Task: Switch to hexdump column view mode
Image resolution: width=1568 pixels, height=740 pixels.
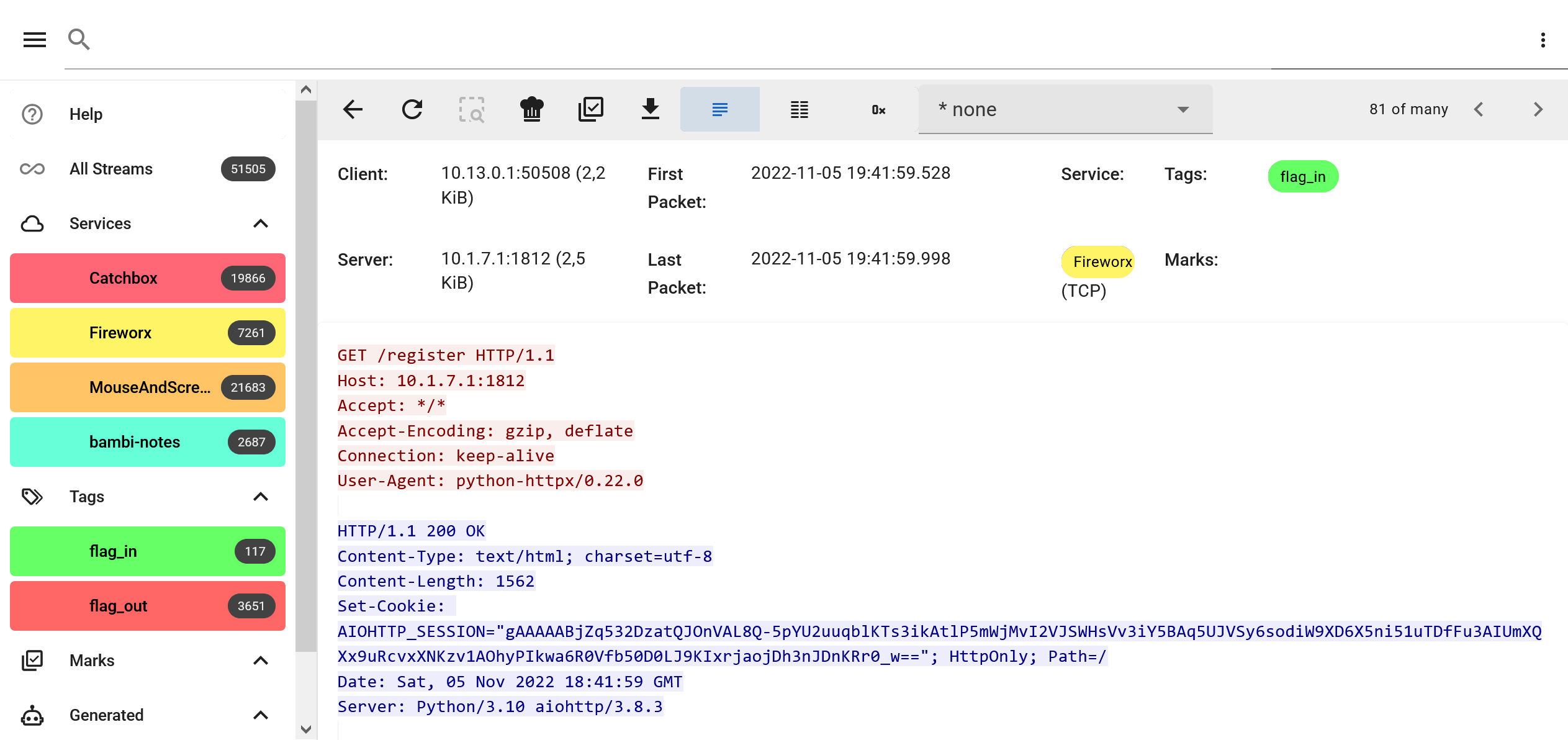Action: click(799, 109)
